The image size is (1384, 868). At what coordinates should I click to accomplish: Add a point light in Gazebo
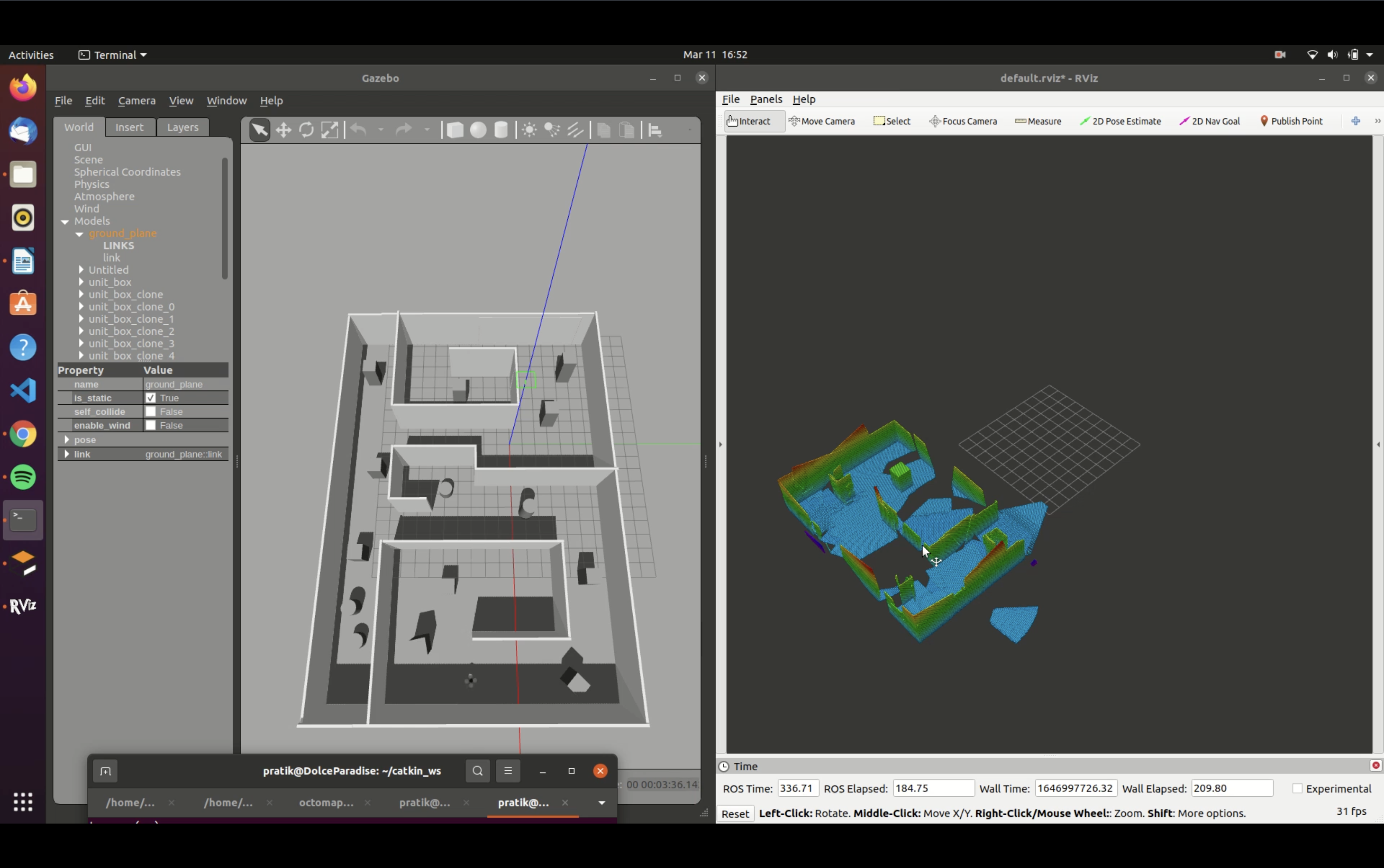(529, 130)
